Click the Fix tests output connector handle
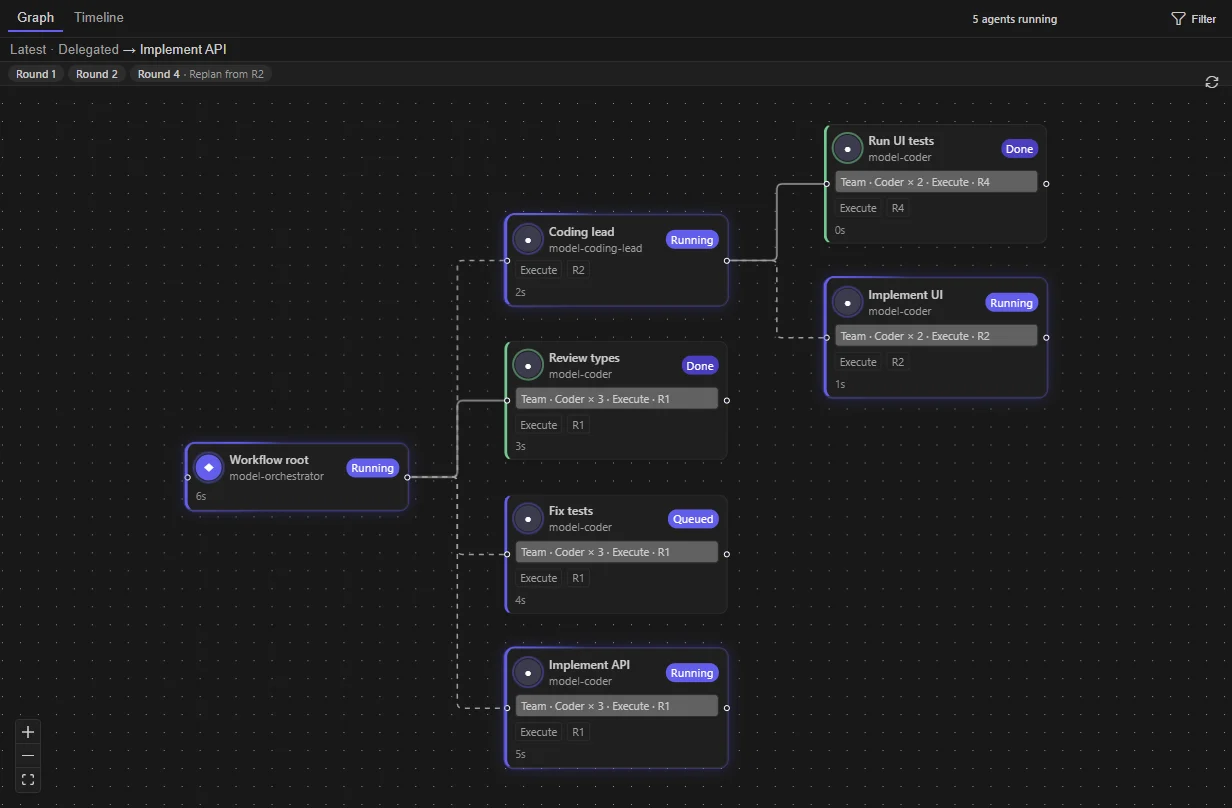The image size is (1232, 808). pos(727,554)
